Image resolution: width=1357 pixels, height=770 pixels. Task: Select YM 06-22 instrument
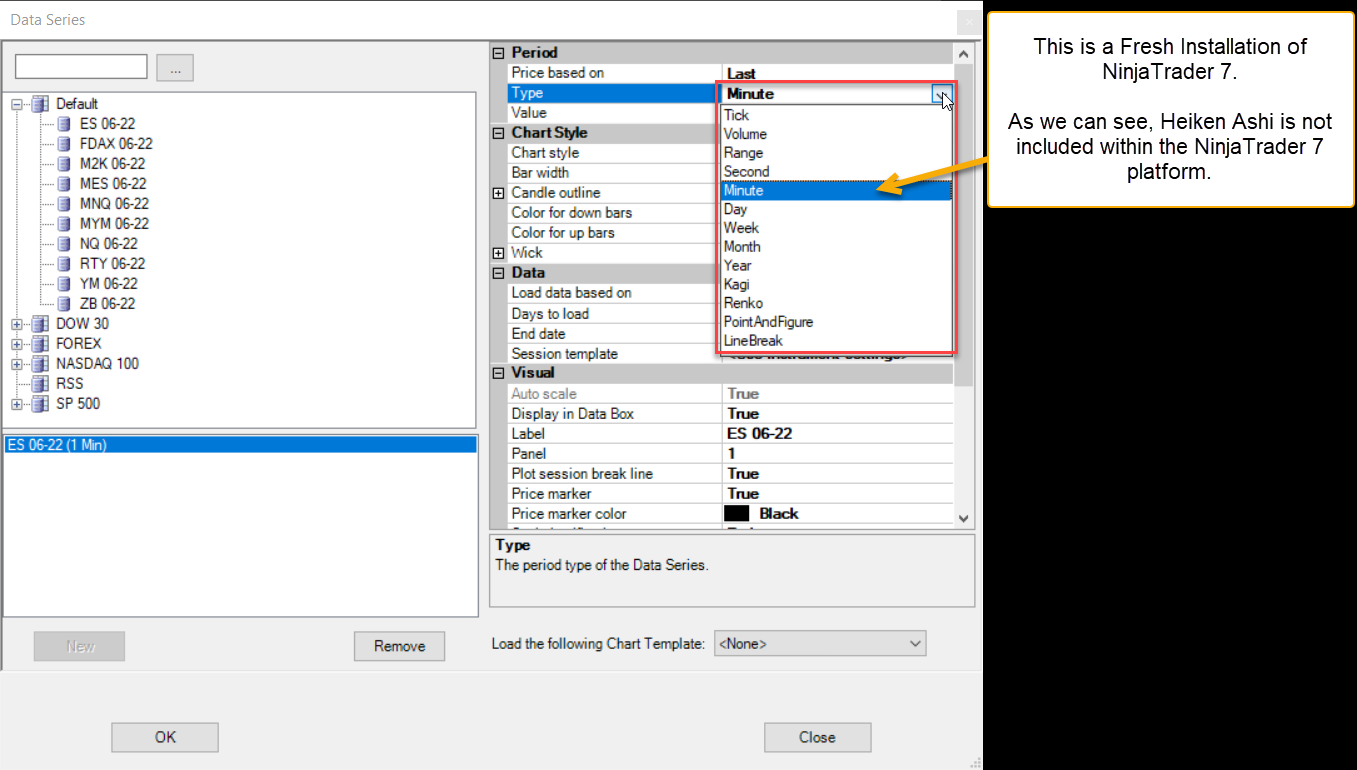pos(108,284)
